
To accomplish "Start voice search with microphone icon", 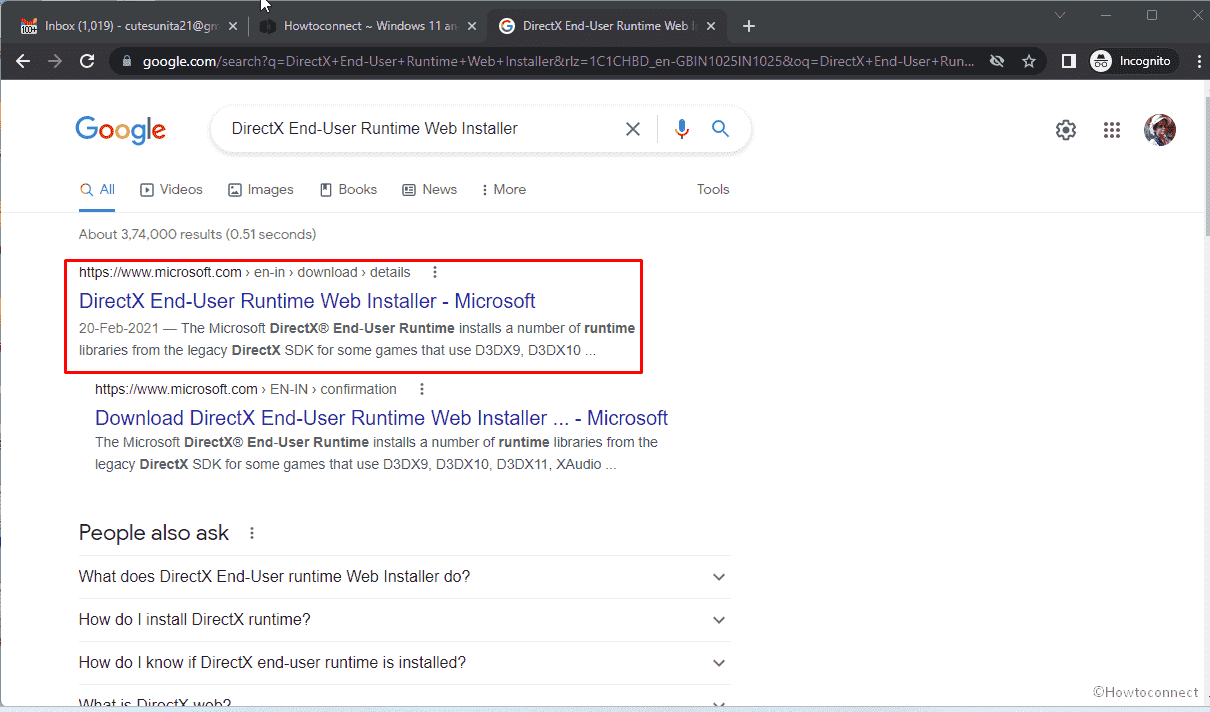I will (682, 129).
